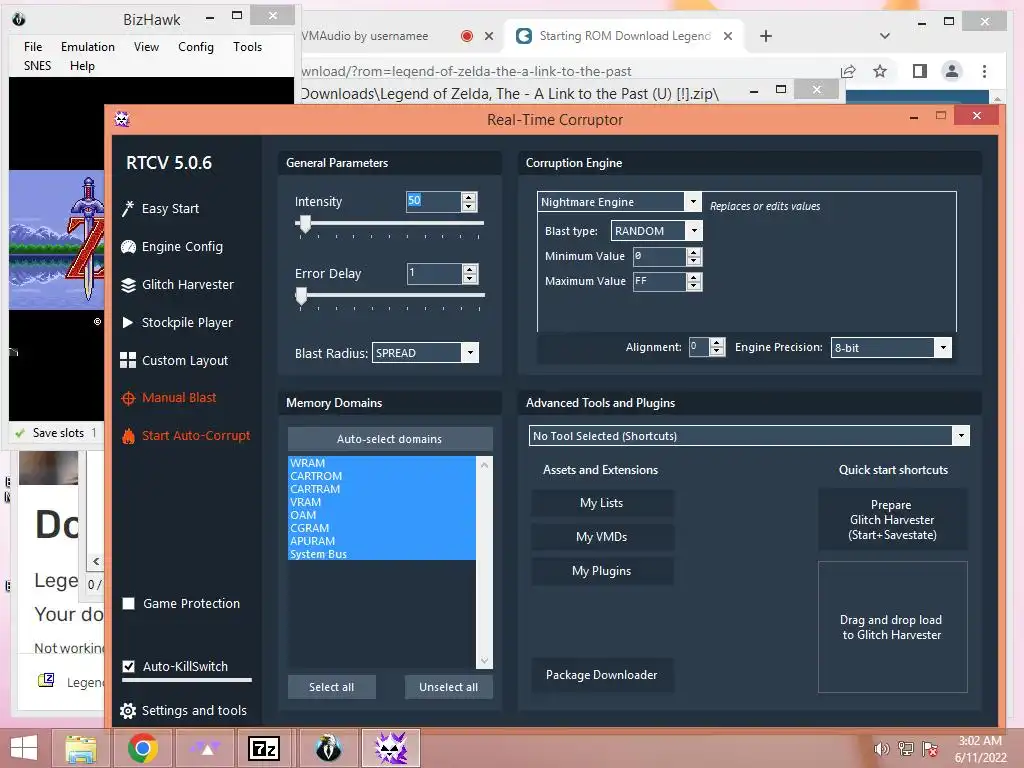1024x768 pixels.
Task: Open Easy Start wand icon
Action: pyautogui.click(x=128, y=208)
